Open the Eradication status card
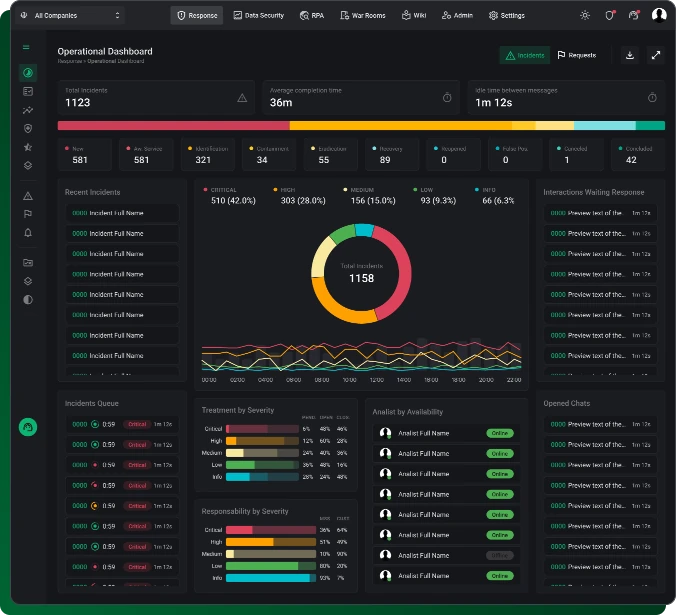Image resolution: width=676 pixels, height=615 pixels. [331, 155]
